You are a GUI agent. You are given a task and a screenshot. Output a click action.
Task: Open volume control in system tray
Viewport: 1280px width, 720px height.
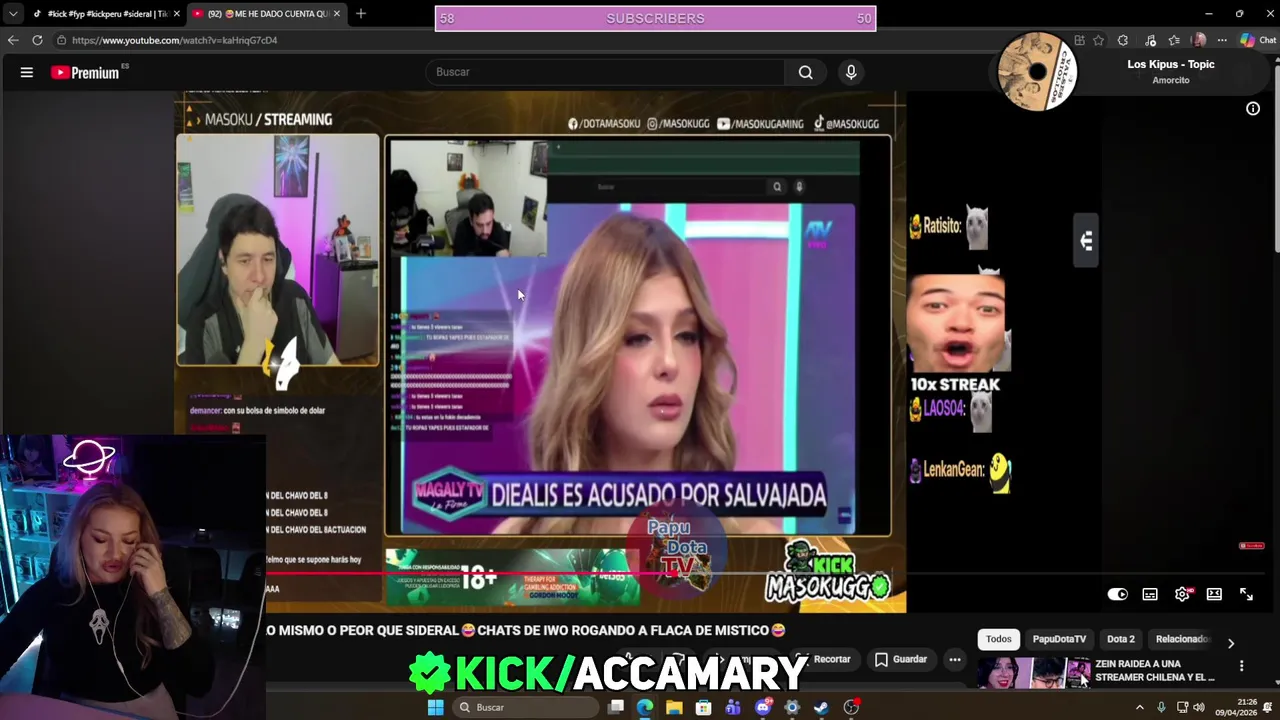point(1199,707)
